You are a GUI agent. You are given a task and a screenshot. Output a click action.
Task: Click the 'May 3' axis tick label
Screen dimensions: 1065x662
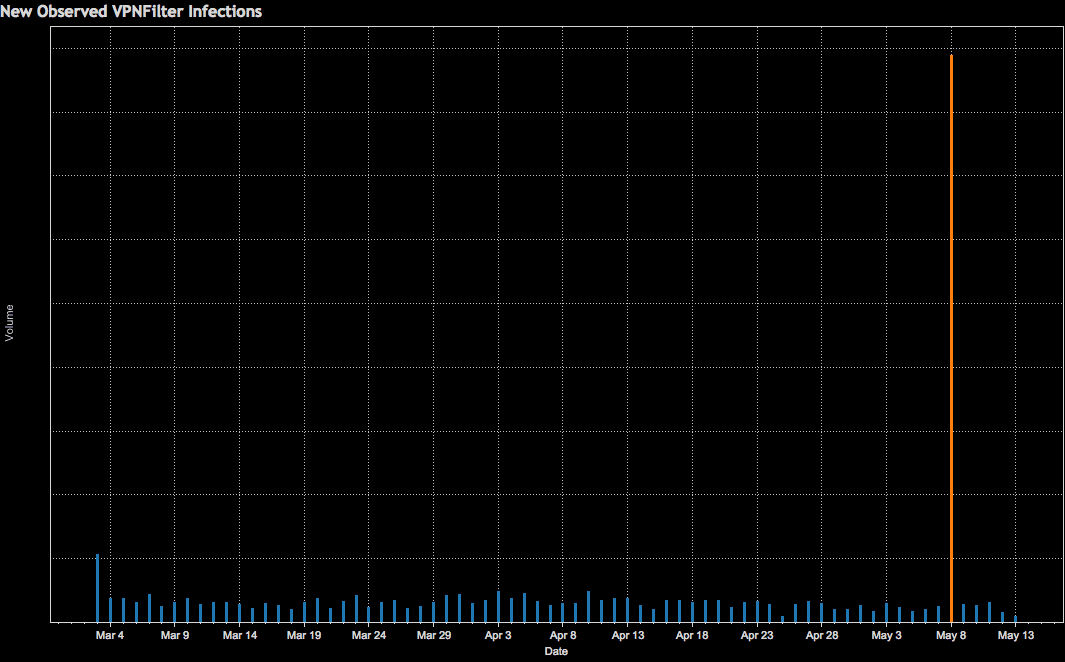[x=886, y=636]
